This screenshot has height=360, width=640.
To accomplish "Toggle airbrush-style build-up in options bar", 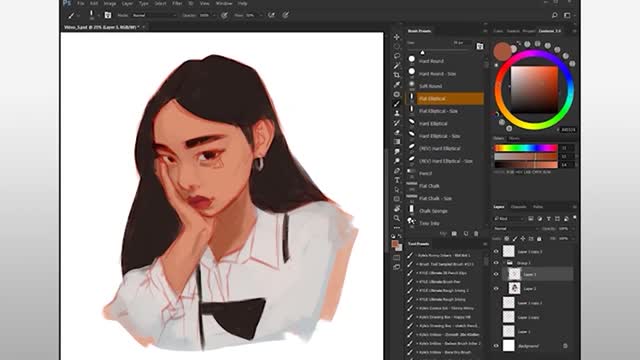I will 271,15.
